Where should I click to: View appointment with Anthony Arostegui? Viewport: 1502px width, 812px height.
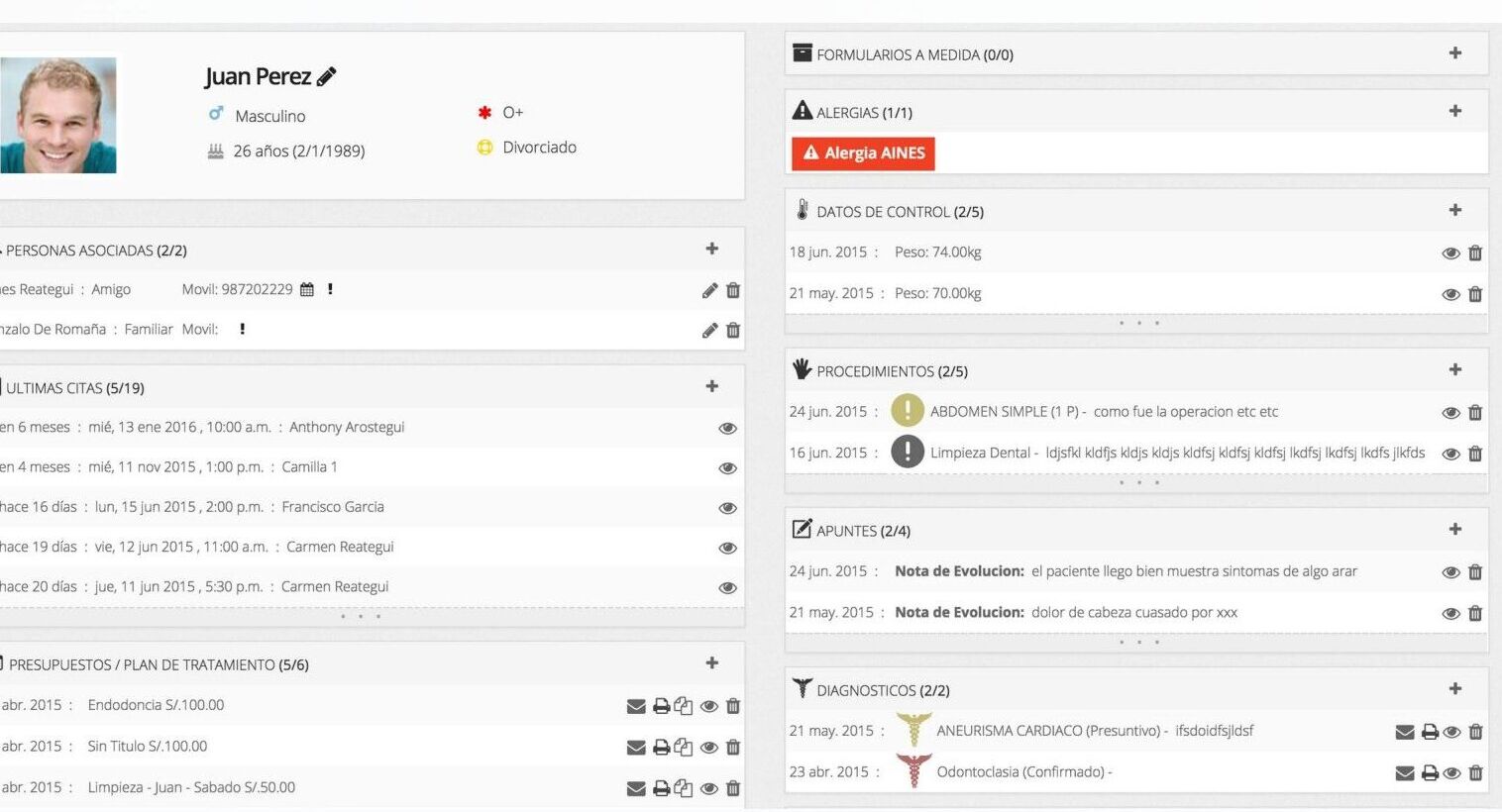[x=727, y=428]
